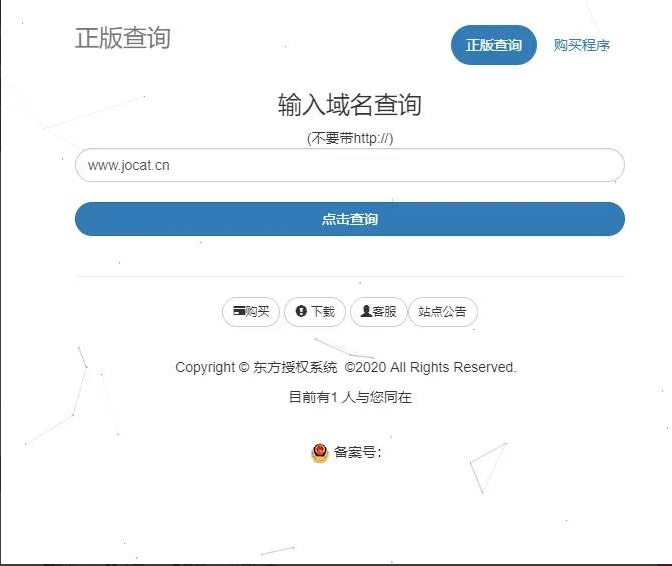Click the credit card icon in 购买 button

(239, 311)
